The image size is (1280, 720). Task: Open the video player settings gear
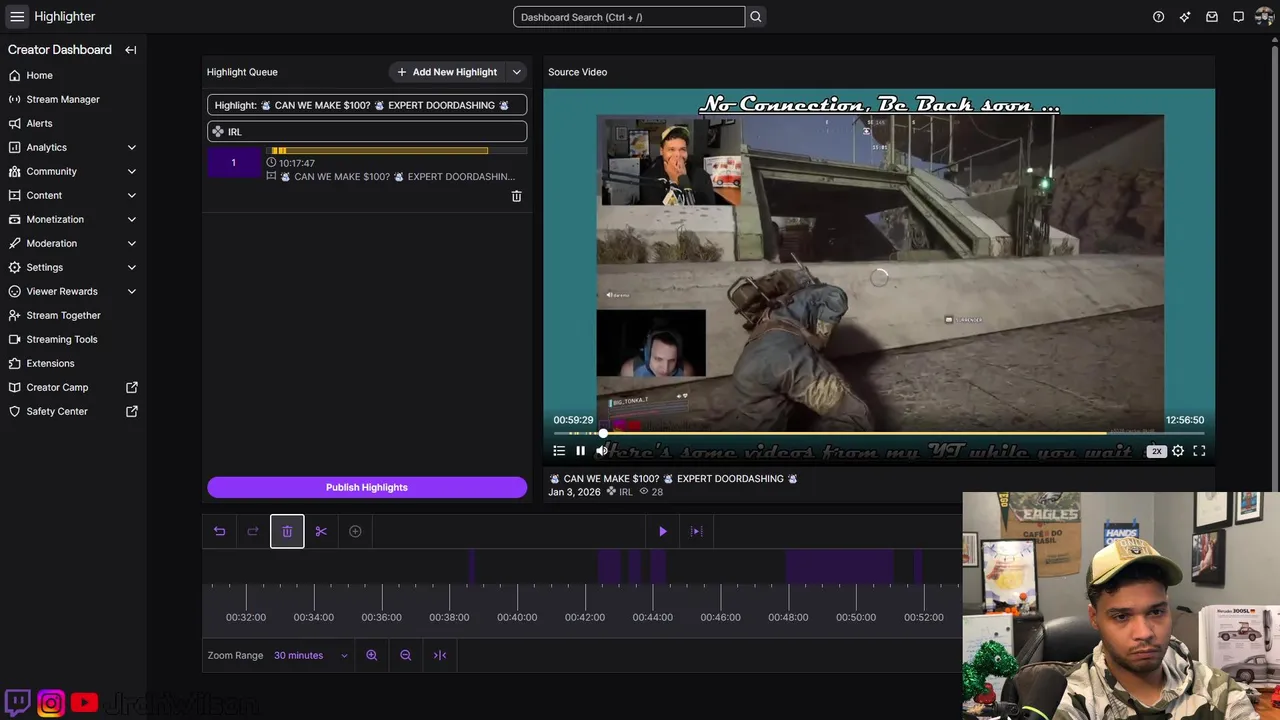pos(1178,451)
